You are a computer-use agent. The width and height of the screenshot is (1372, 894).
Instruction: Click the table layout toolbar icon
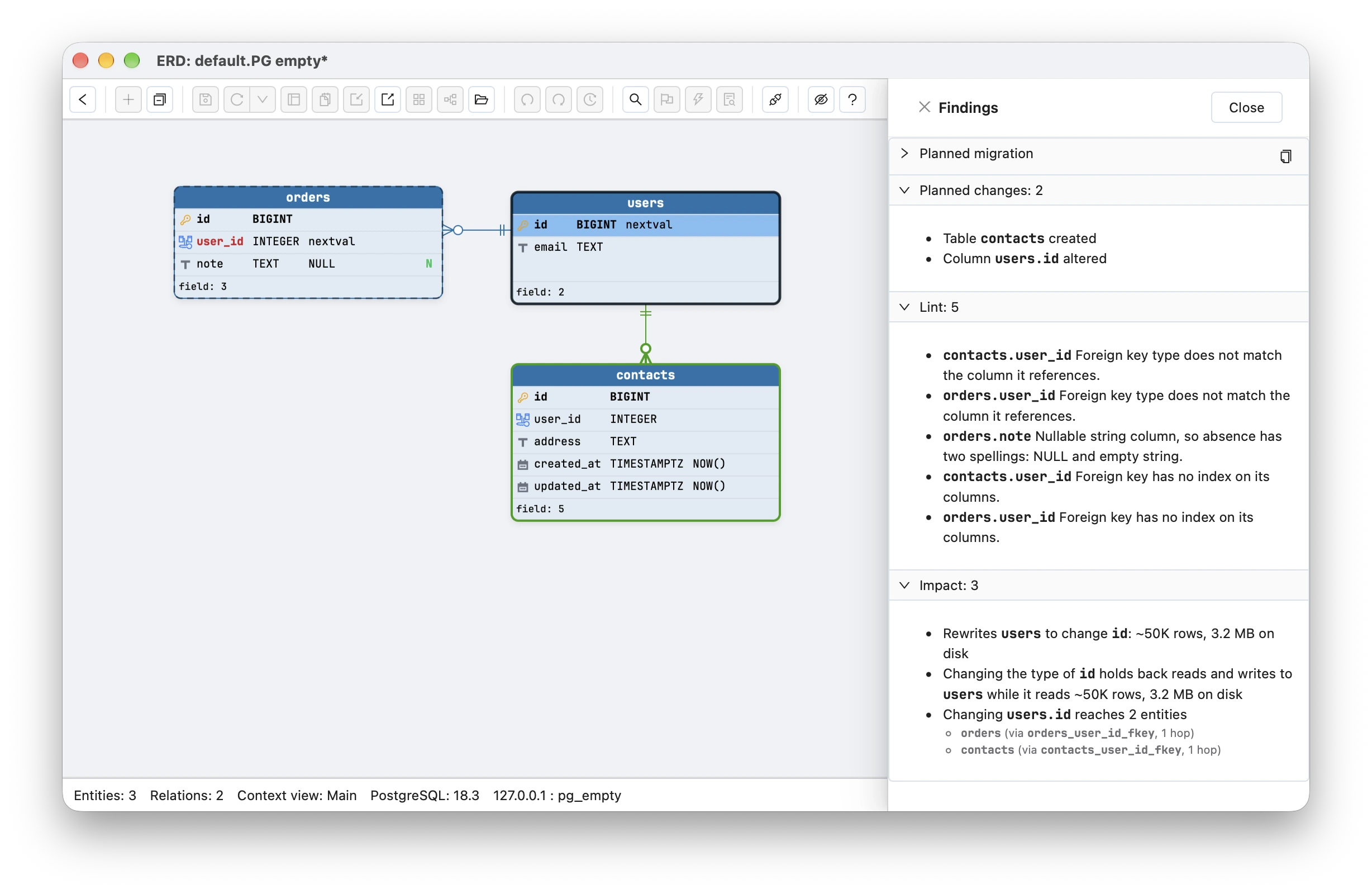coord(294,100)
